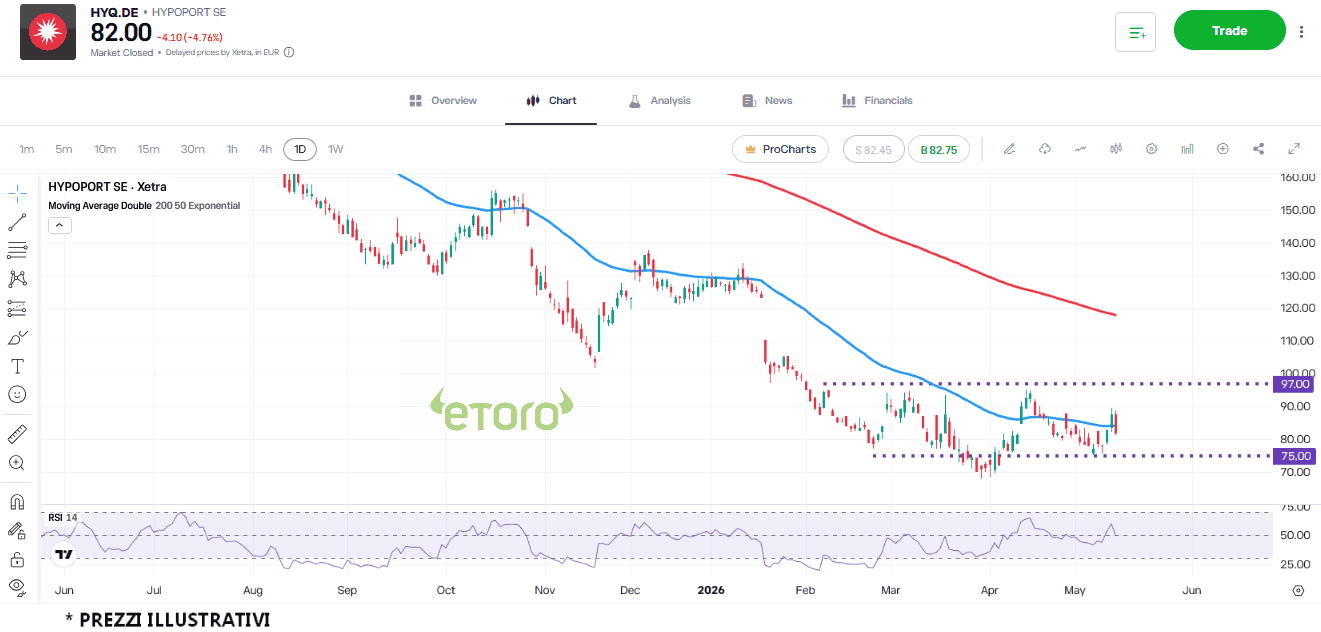Select the 1h timeframe

pos(232,149)
